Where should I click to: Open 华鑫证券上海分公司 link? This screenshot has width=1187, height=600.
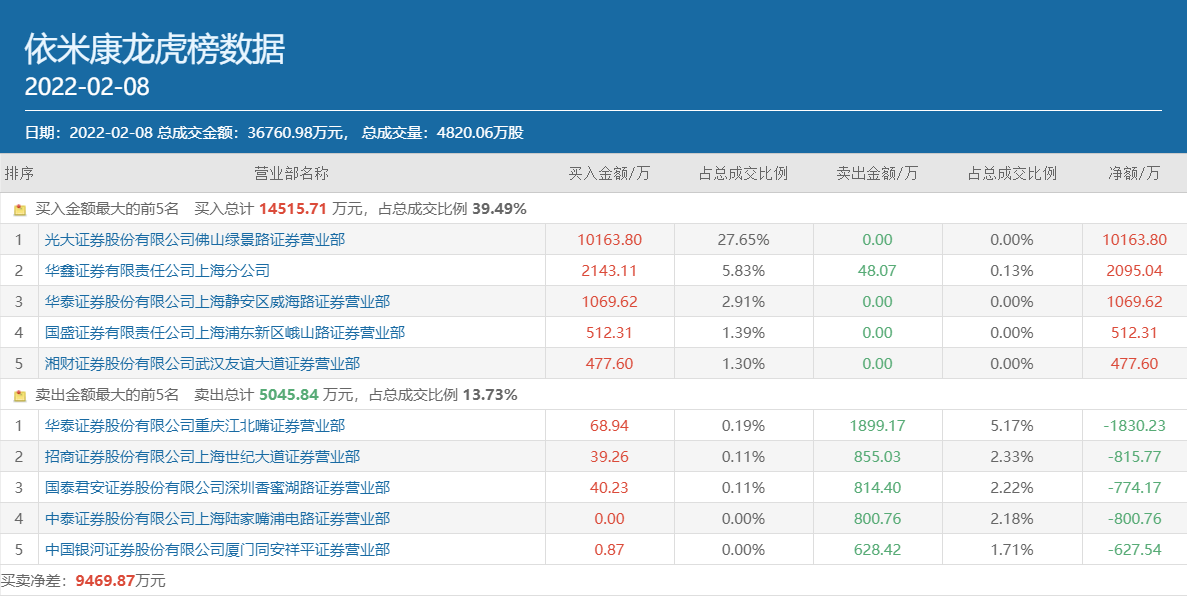(157, 271)
